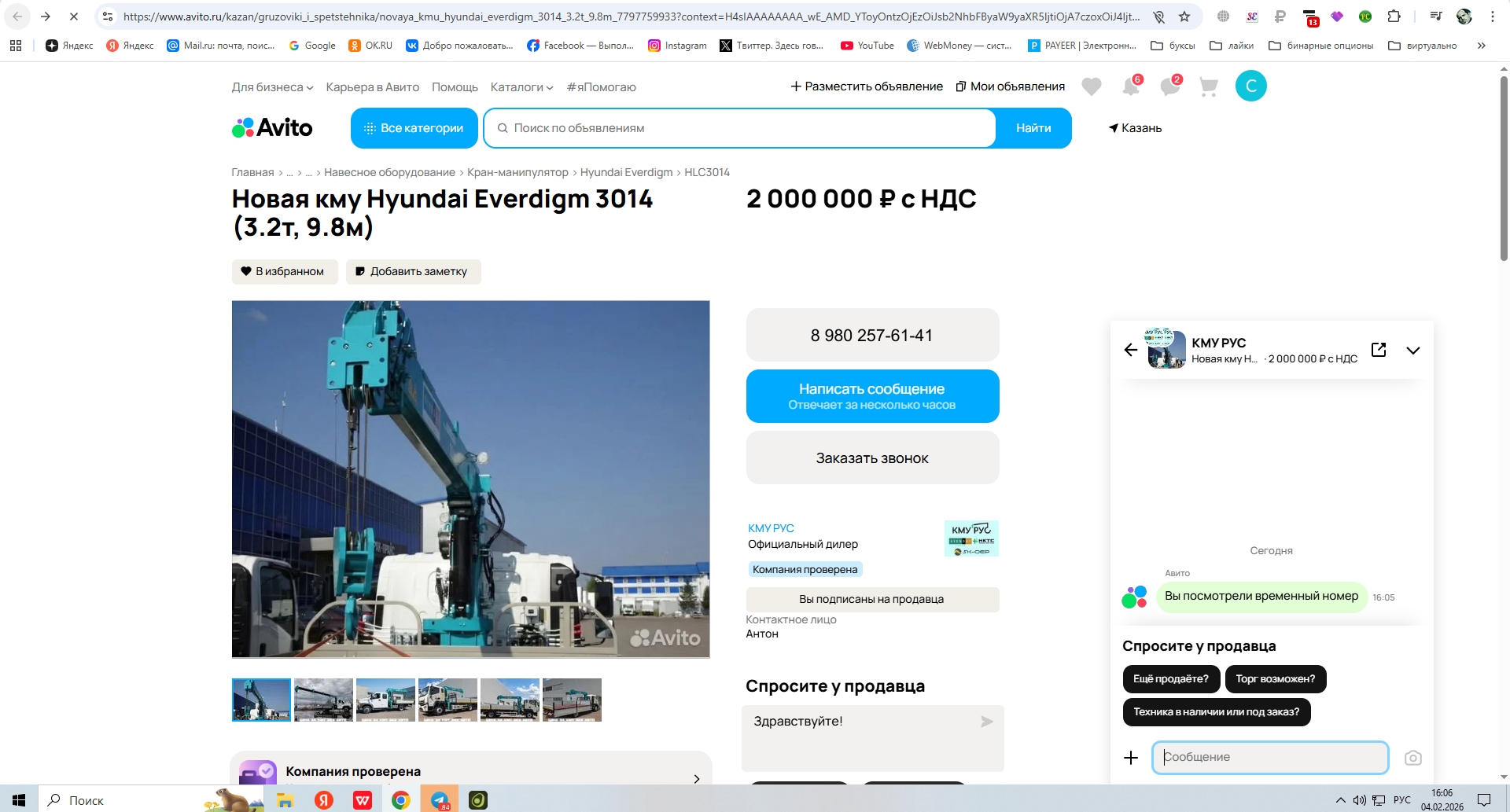Open the KMU RUS chat in a new window
The height and width of the screenshot is (812, 1510).
point(1379,350)
